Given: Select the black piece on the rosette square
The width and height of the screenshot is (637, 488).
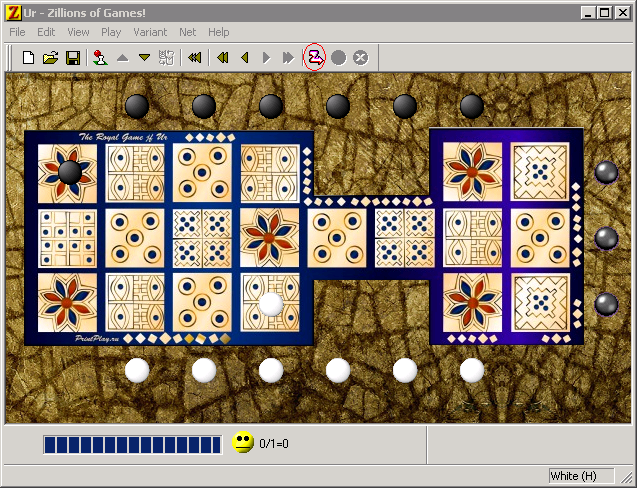Looking at the screenshot, I should pos(70,173).
